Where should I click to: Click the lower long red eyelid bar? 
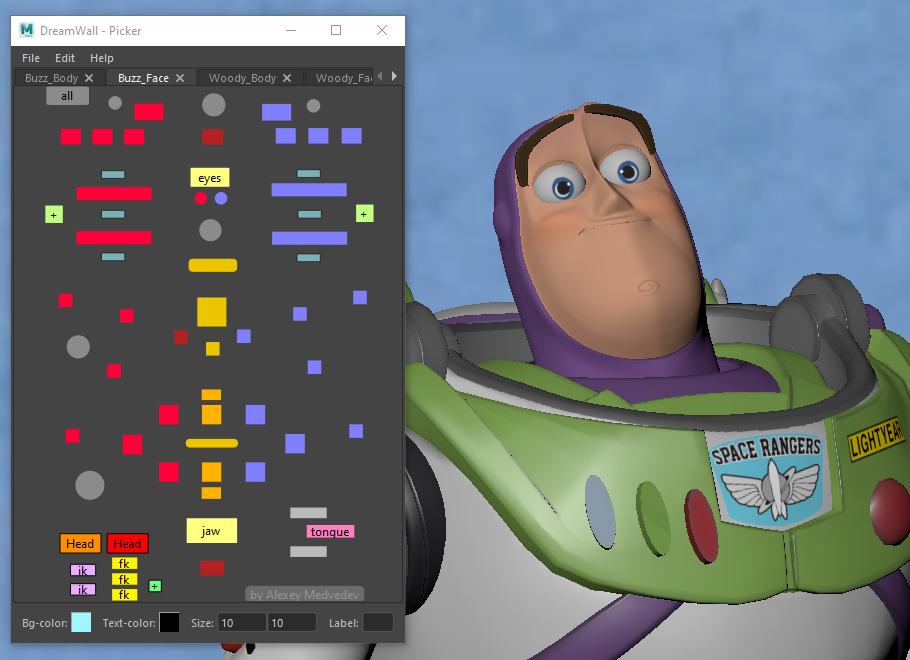[x=114, y=237]
